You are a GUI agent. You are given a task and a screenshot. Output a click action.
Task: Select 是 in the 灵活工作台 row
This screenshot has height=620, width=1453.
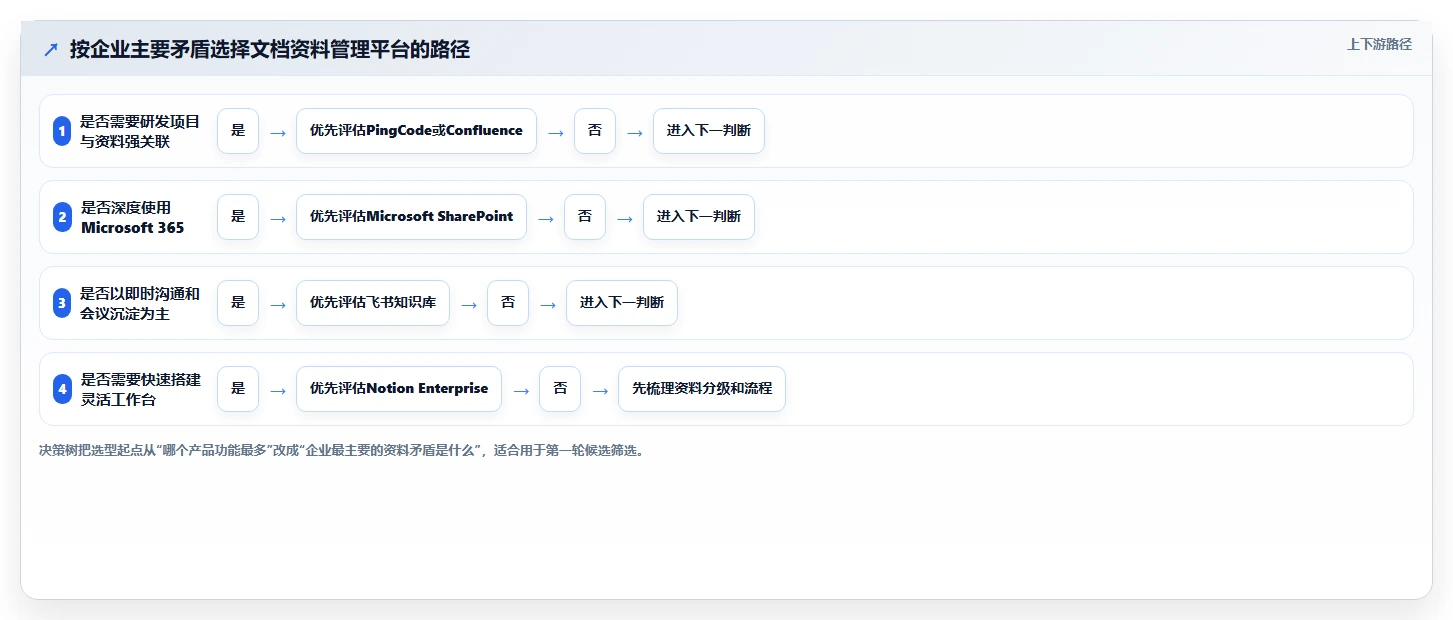point(238,389)
